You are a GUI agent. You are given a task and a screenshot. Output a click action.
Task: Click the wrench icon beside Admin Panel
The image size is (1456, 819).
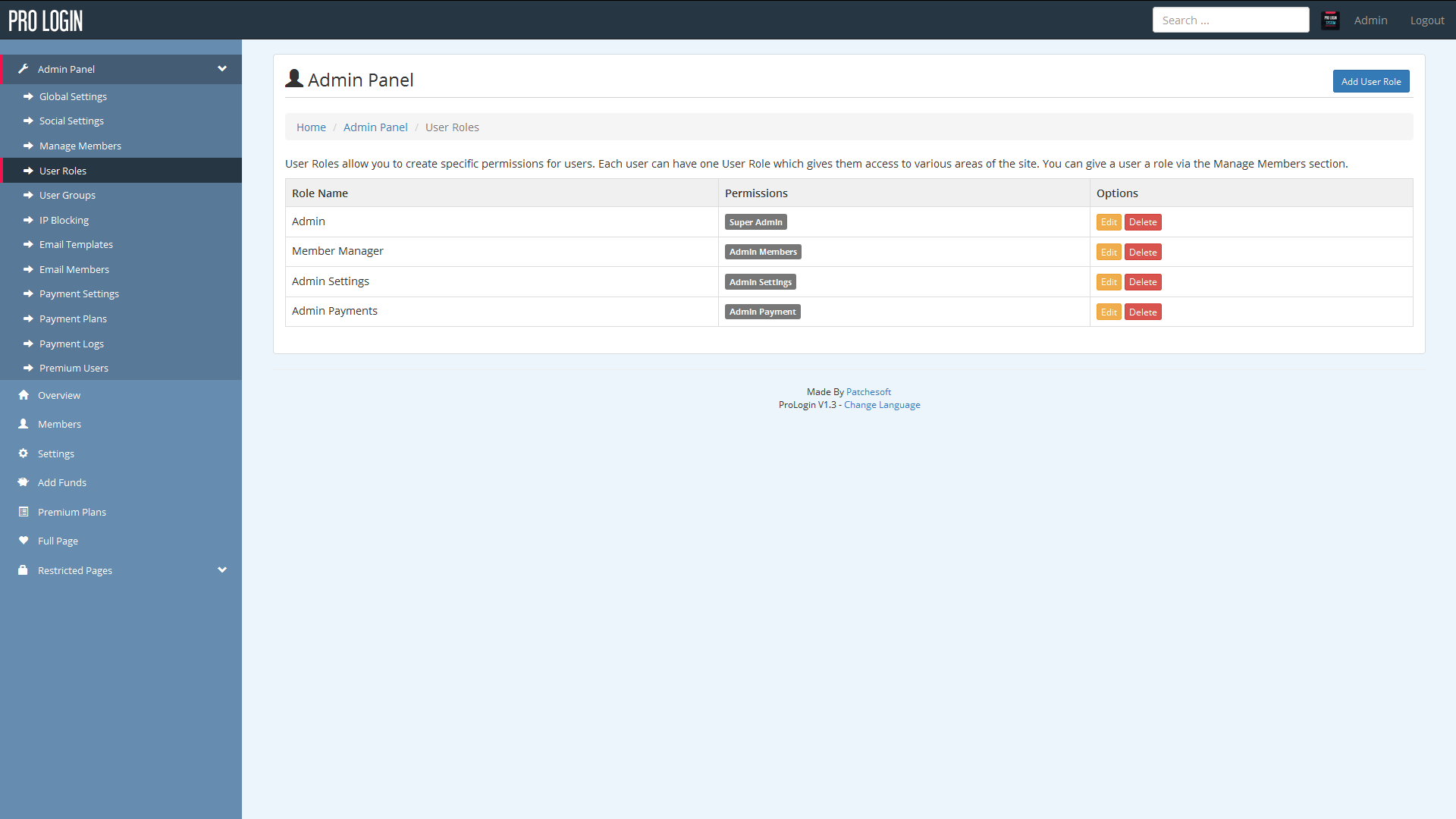coord(24,69)
